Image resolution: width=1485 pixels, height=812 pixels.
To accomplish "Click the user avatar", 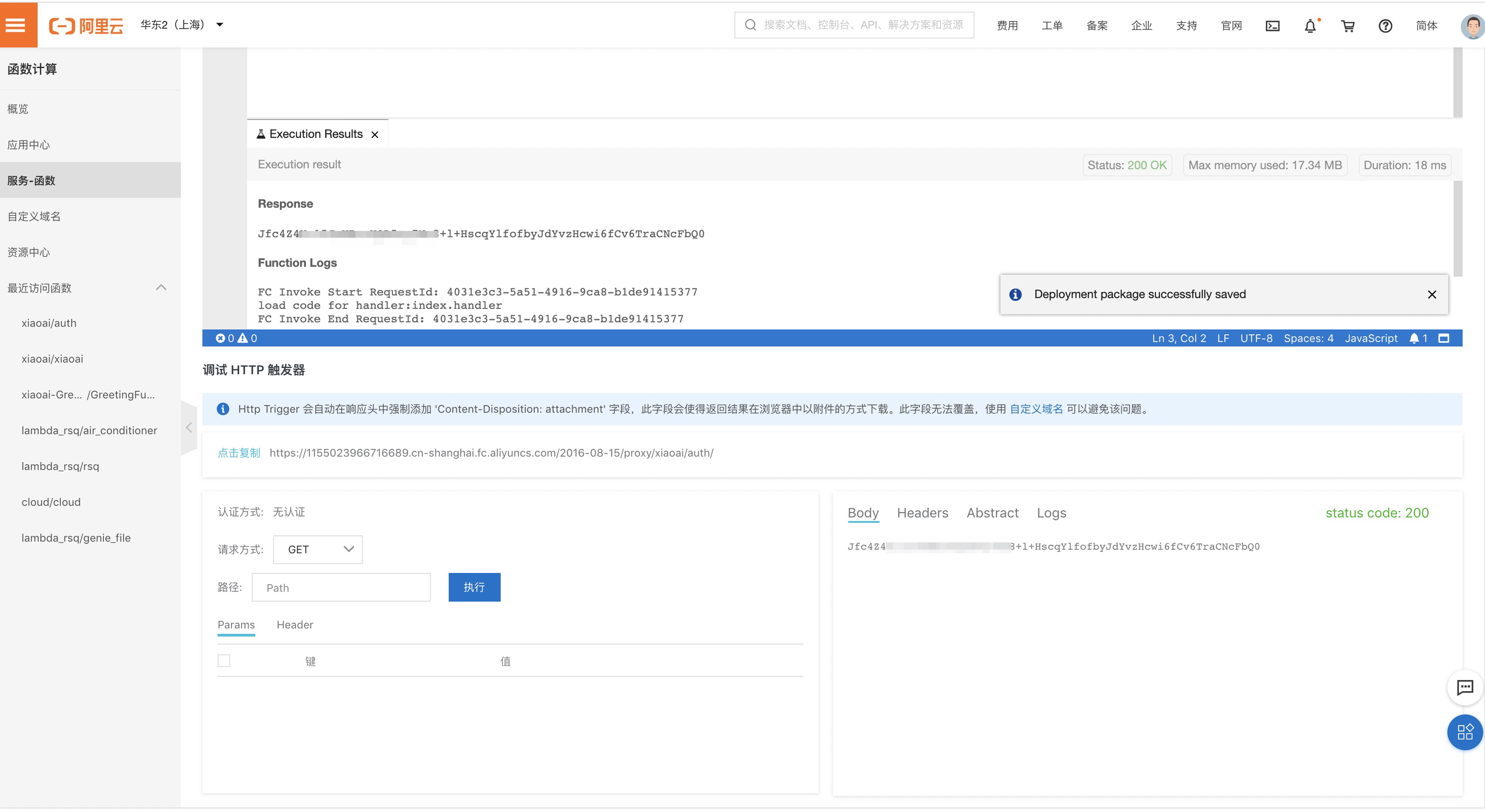I will click(1472, 26).
